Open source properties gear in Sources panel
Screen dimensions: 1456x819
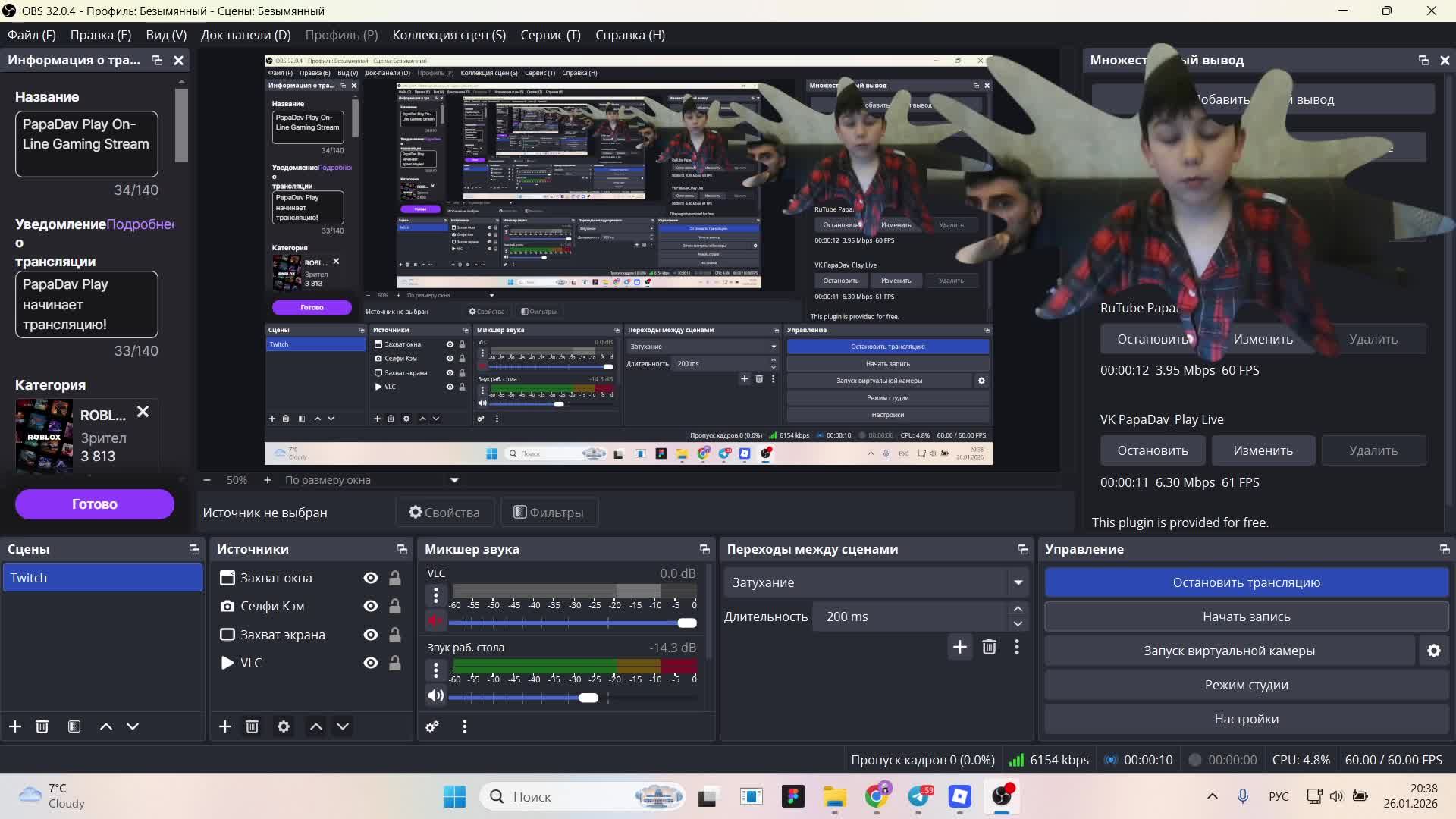coord(284,726)
